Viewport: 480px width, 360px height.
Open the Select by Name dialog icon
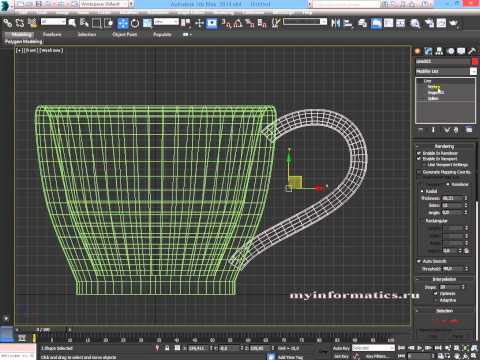[84, 23]
